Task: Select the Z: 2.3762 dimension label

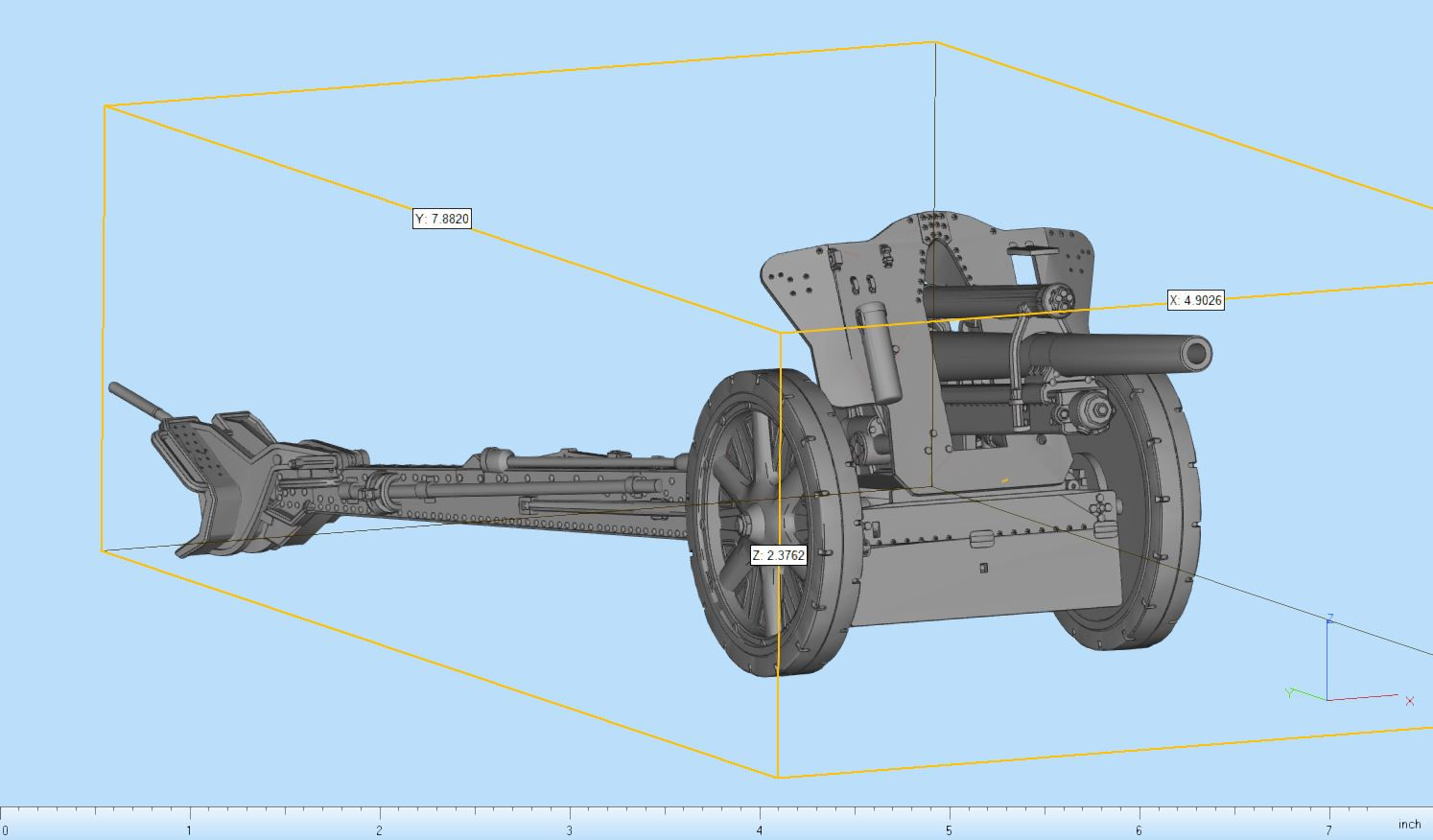Action: [777, 553]
